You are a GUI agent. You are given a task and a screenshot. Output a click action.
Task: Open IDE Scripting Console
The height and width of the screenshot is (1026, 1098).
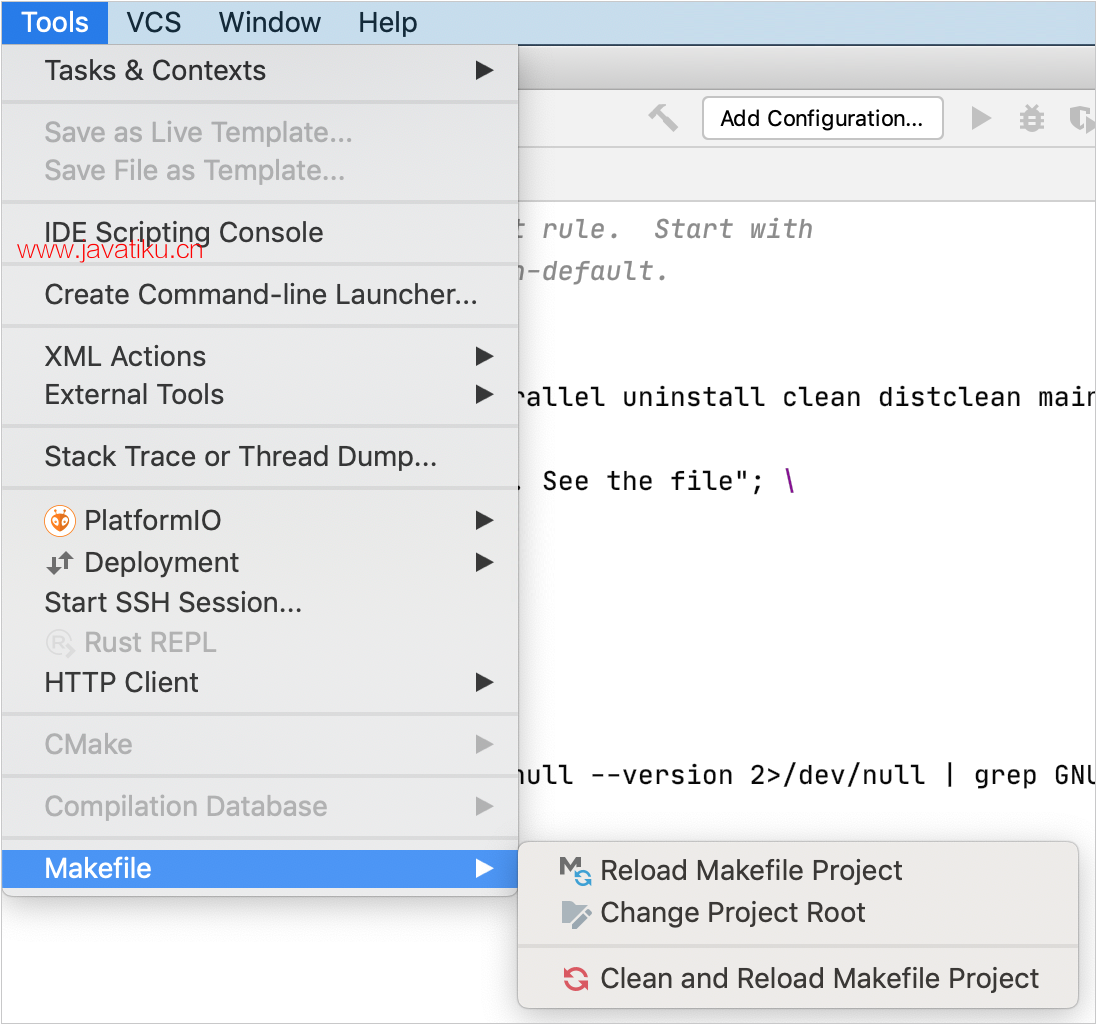click(260, 233)
